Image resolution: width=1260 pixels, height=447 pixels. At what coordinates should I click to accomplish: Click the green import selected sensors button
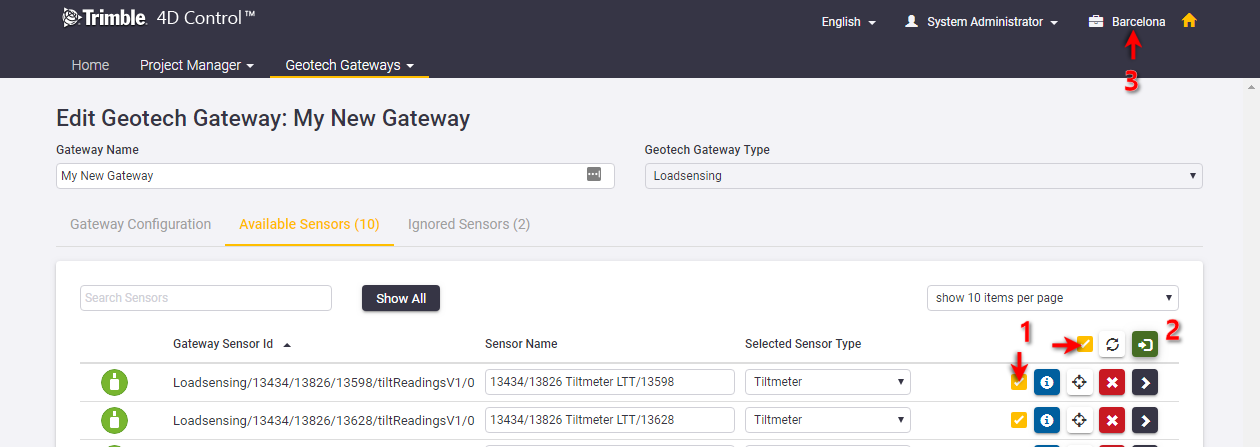click(x=1145, y=344)
